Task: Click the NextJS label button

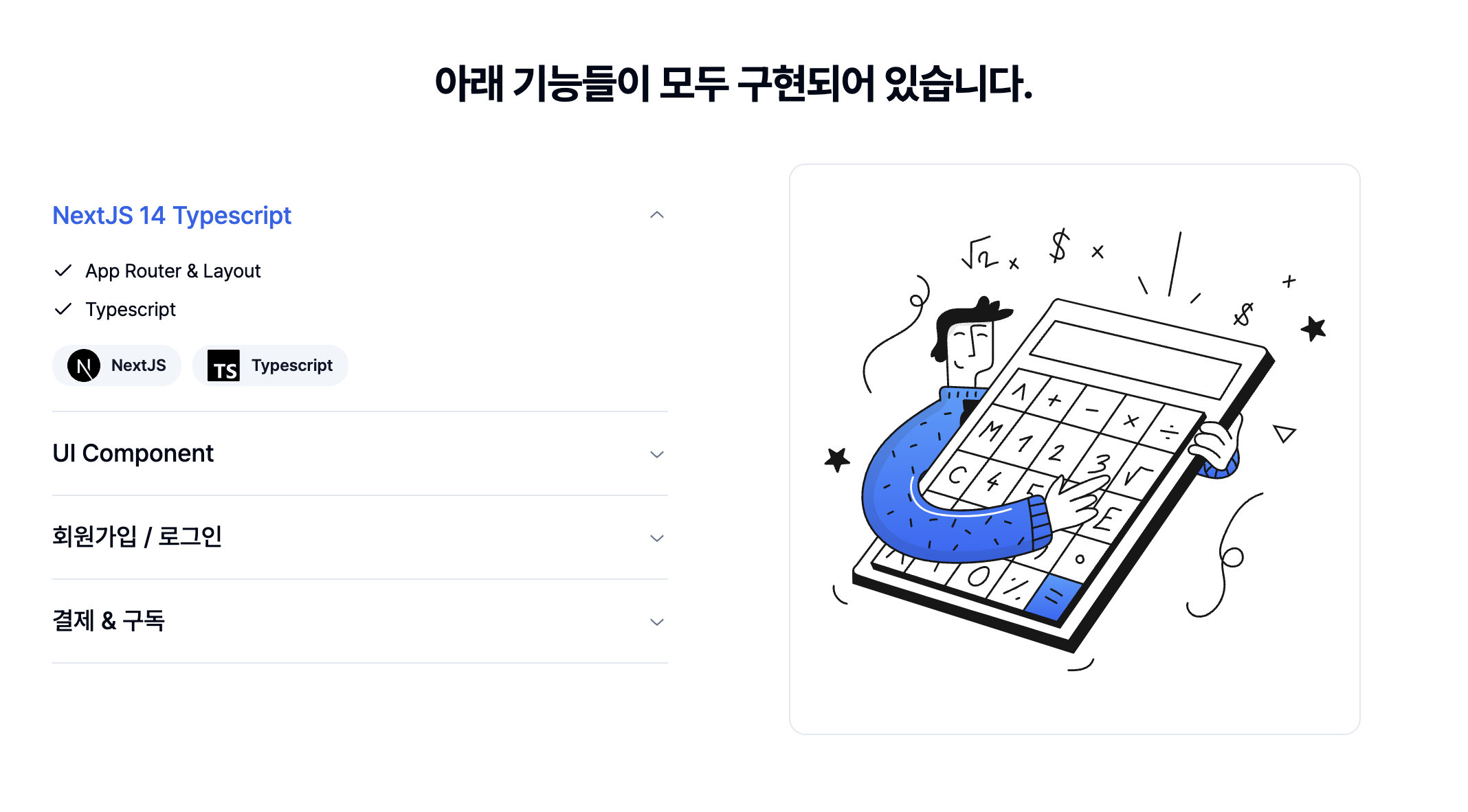Action: click(x=120, y=365)
